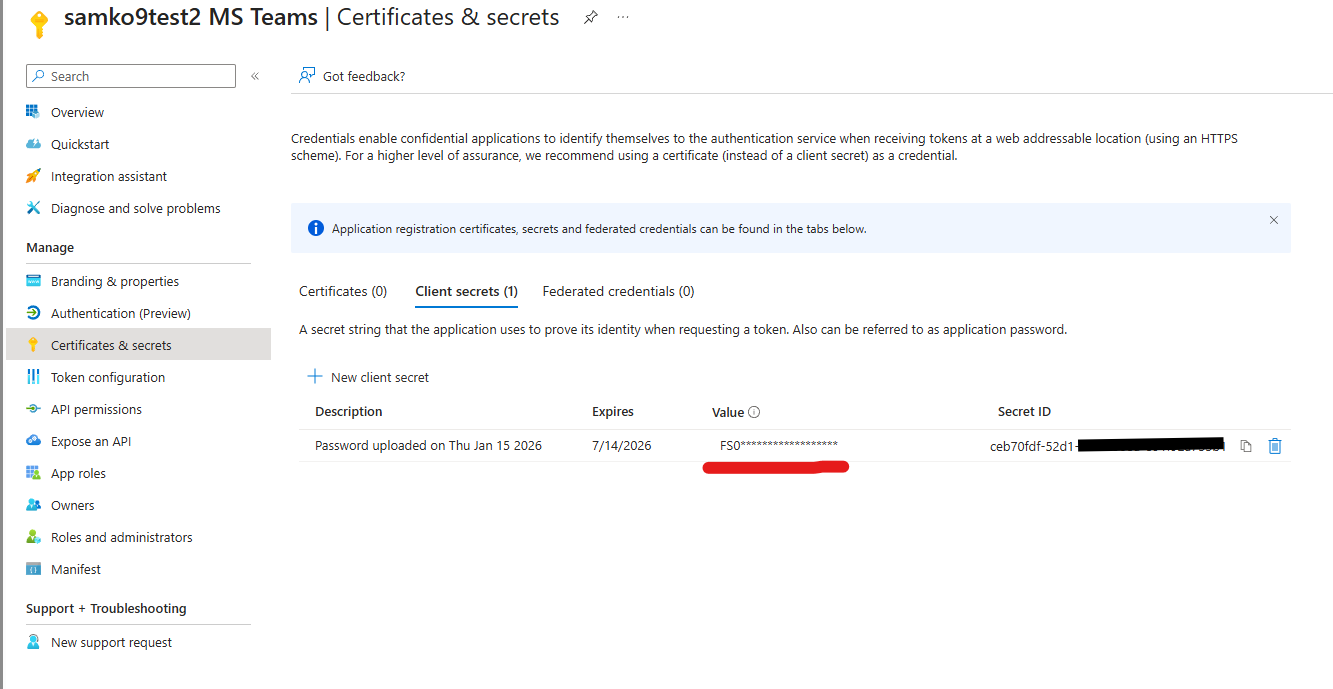Click the pin icon beside page title

click(591, 18)
